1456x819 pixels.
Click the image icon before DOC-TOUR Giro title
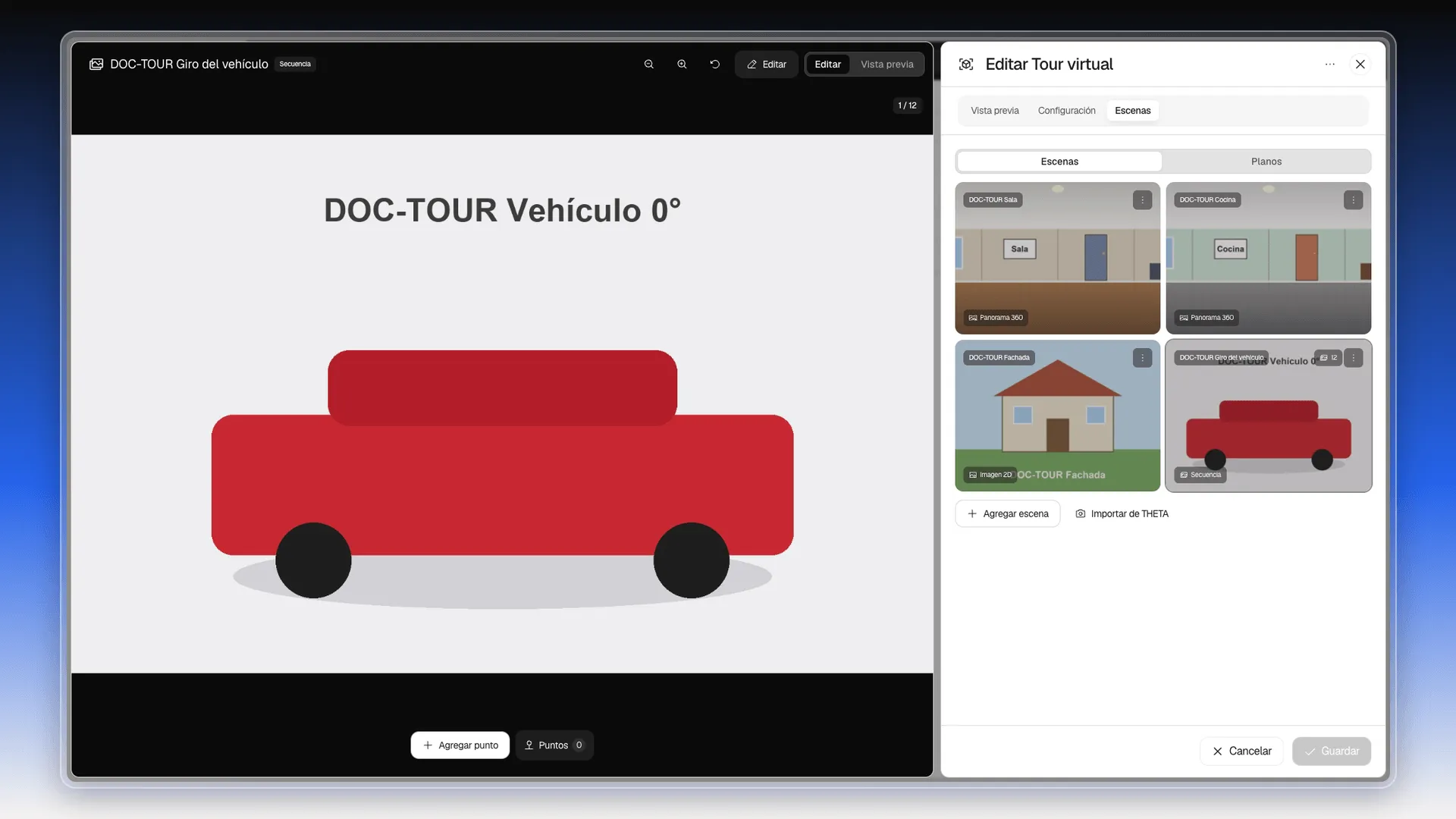[x=96, y=64]
